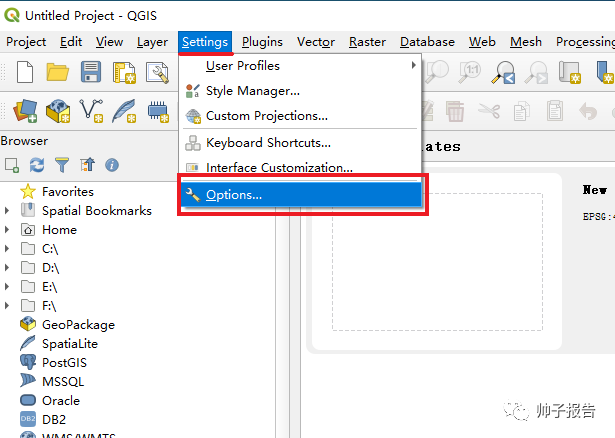Open the Project menu
The image size is (615, 438).
[26, 42]
